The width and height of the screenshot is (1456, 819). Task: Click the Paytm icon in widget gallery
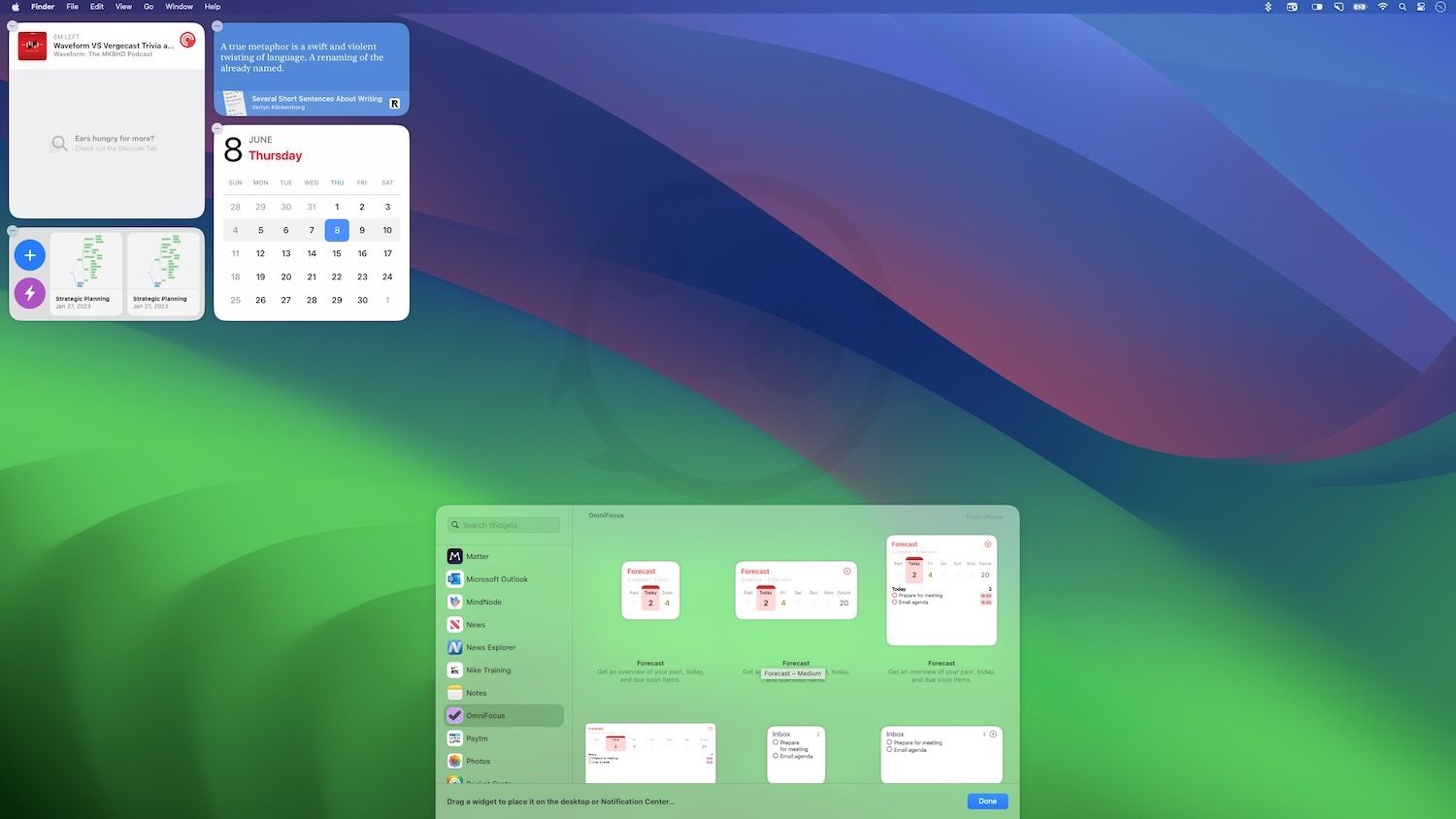click(455, 738)
